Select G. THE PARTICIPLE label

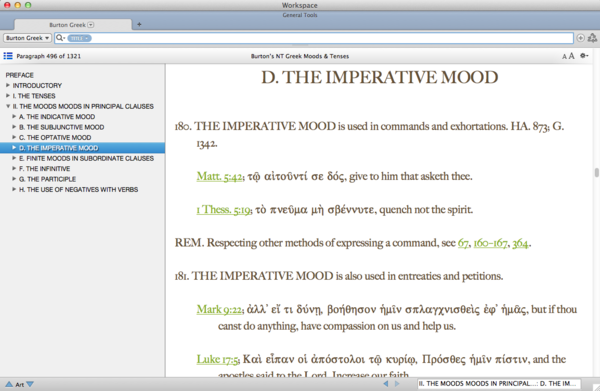47,179
